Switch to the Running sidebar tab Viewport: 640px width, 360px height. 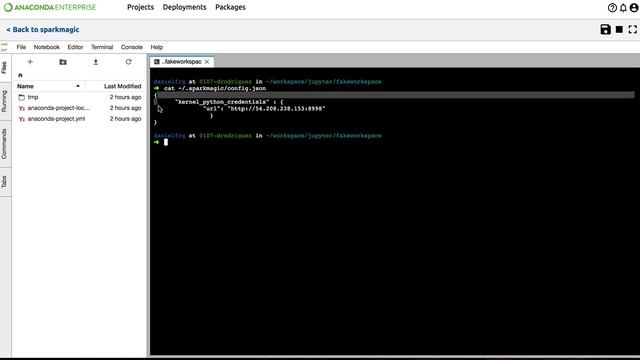[4, 101]
